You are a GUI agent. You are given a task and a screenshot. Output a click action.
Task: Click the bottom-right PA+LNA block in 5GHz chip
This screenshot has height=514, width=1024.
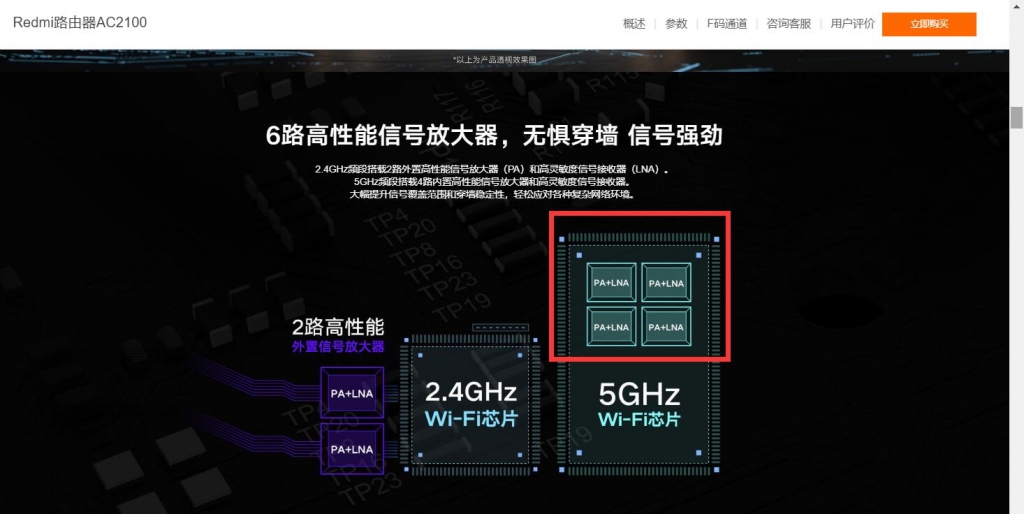667,326
